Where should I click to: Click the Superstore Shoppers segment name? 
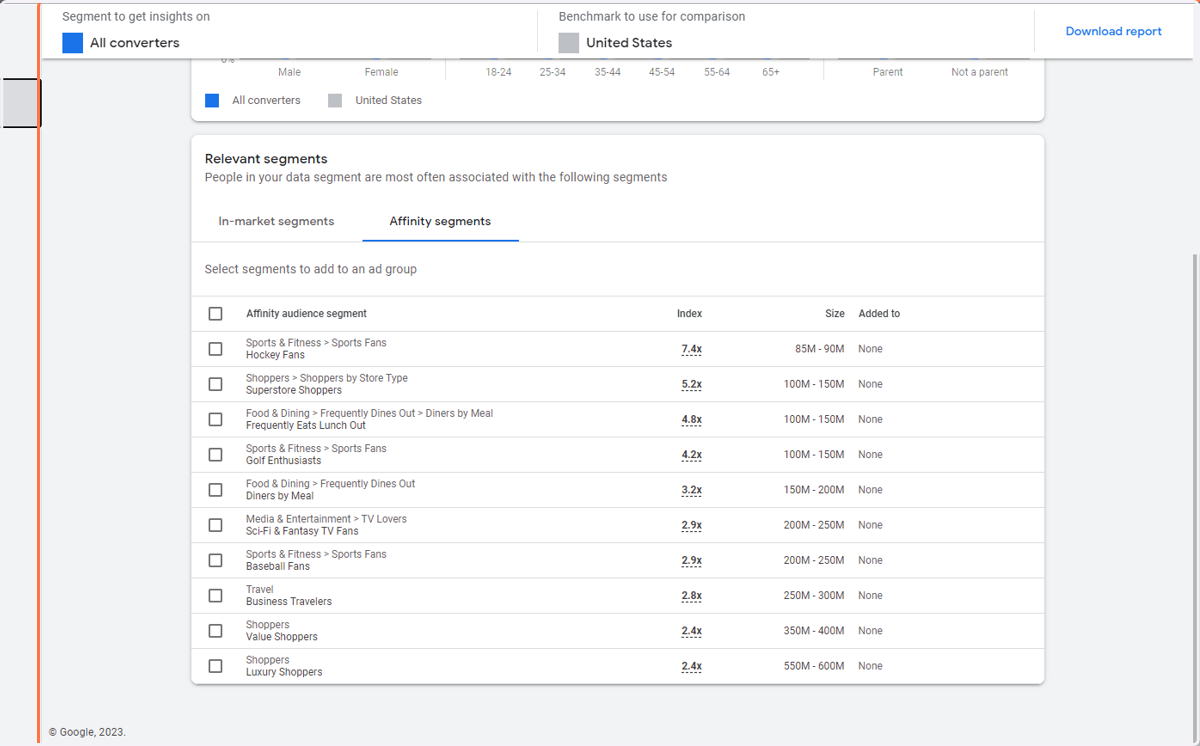(294, 390)
